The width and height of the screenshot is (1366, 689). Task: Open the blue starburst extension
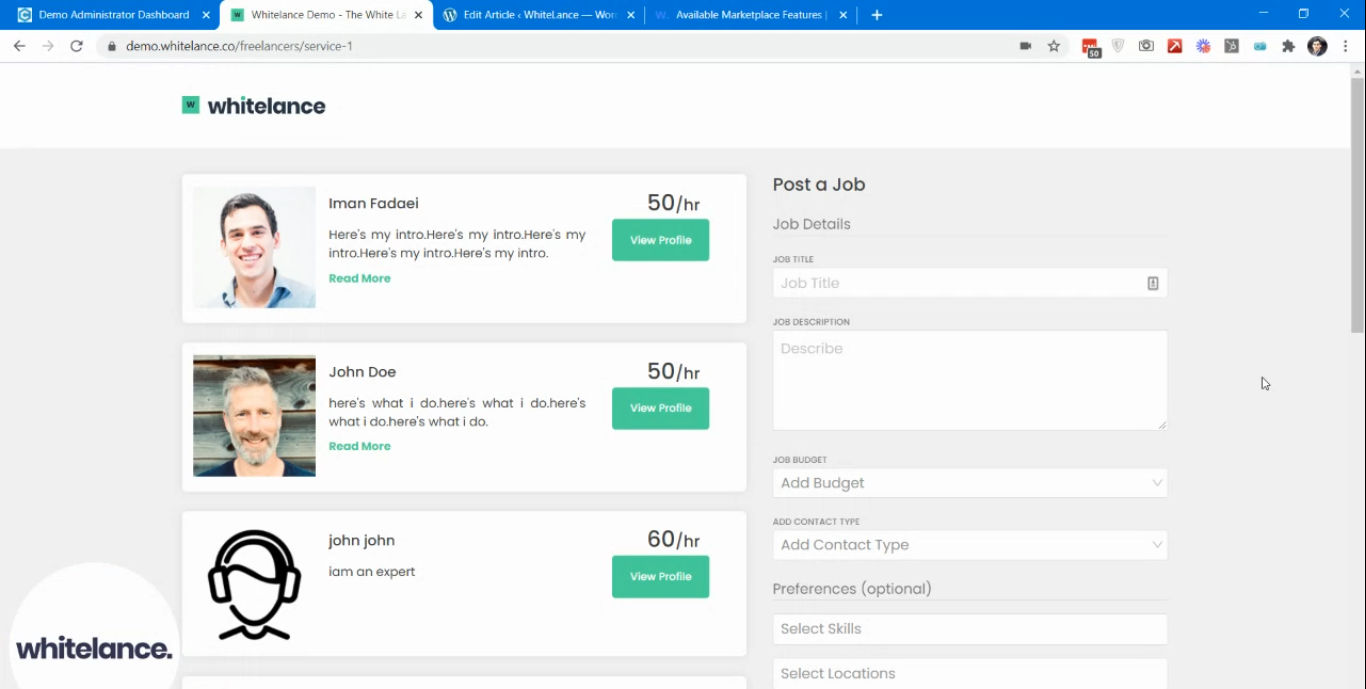click(1203, 46)
